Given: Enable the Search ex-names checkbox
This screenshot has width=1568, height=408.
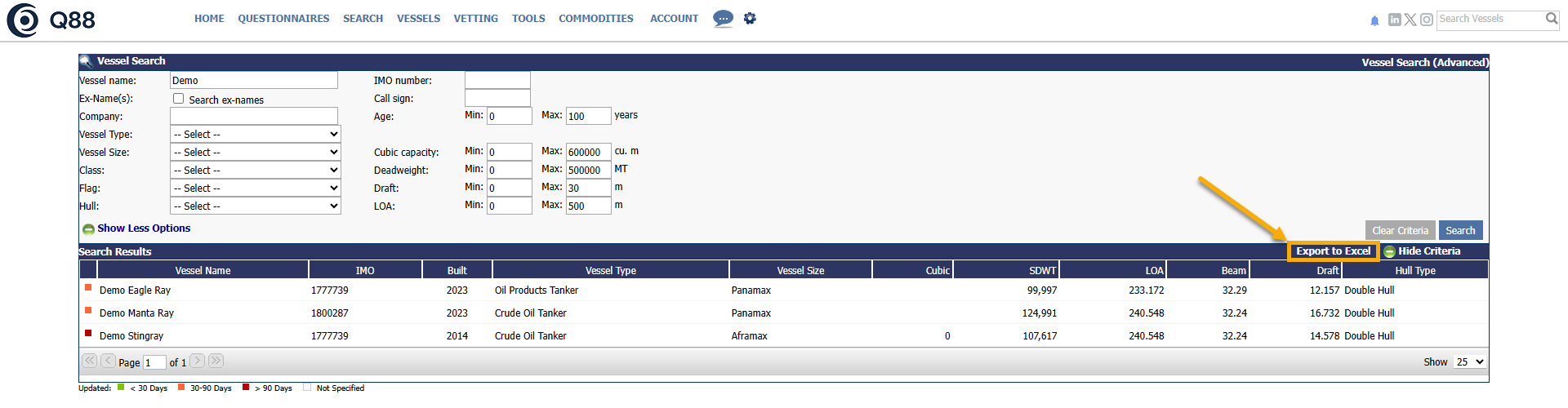Looking at the screenshot, I should [x=178, y=99].
